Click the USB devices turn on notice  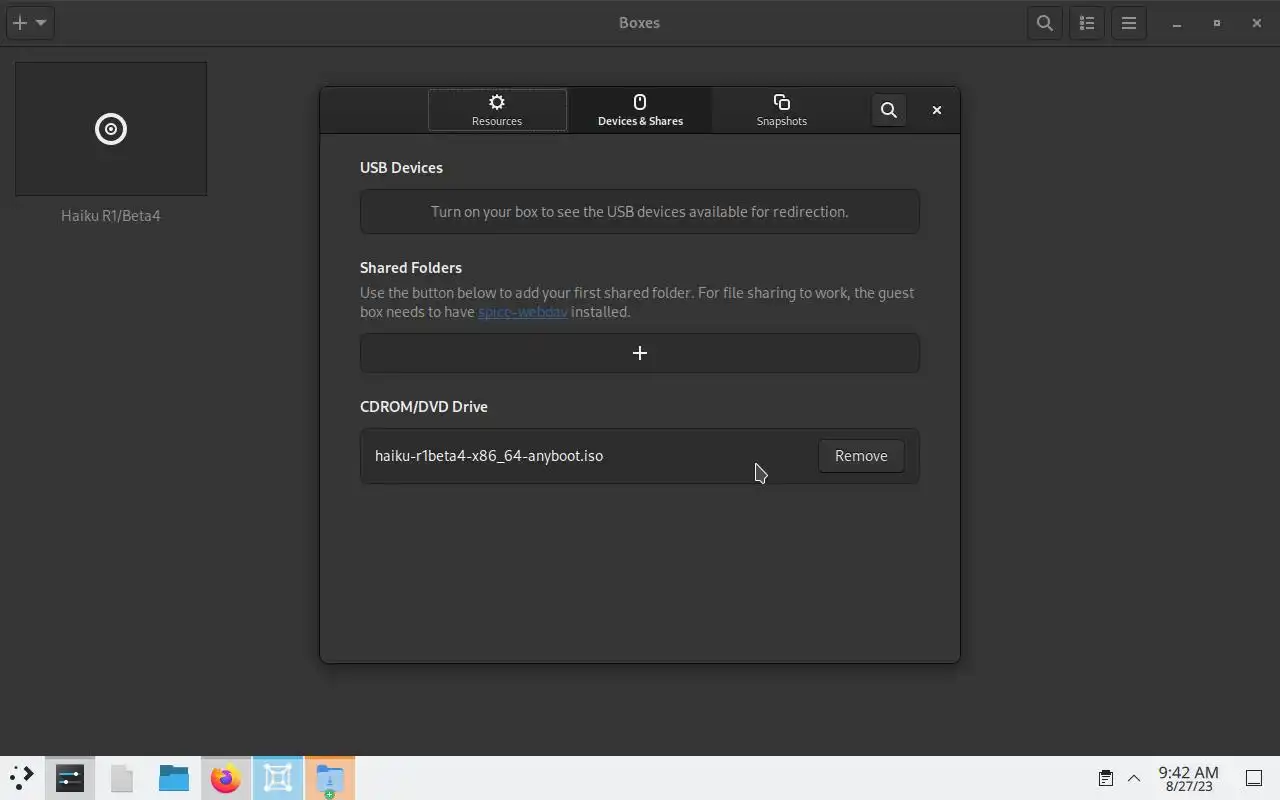click(x=640, y=212)
